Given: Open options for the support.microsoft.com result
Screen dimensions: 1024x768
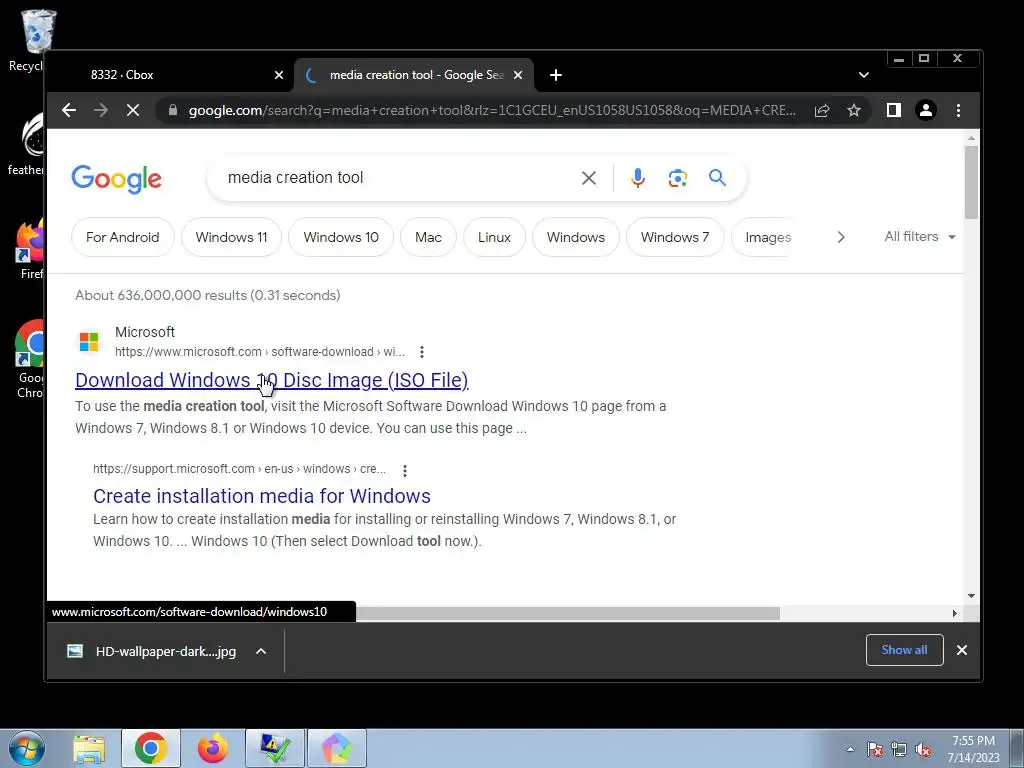Looking at the screenshot, I should (405, 470).
